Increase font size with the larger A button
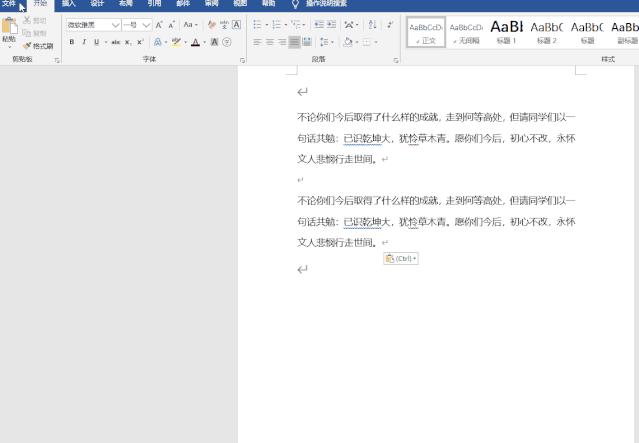Screen dimensions: 639x443 pyautogui.click(x=159, y=25)
